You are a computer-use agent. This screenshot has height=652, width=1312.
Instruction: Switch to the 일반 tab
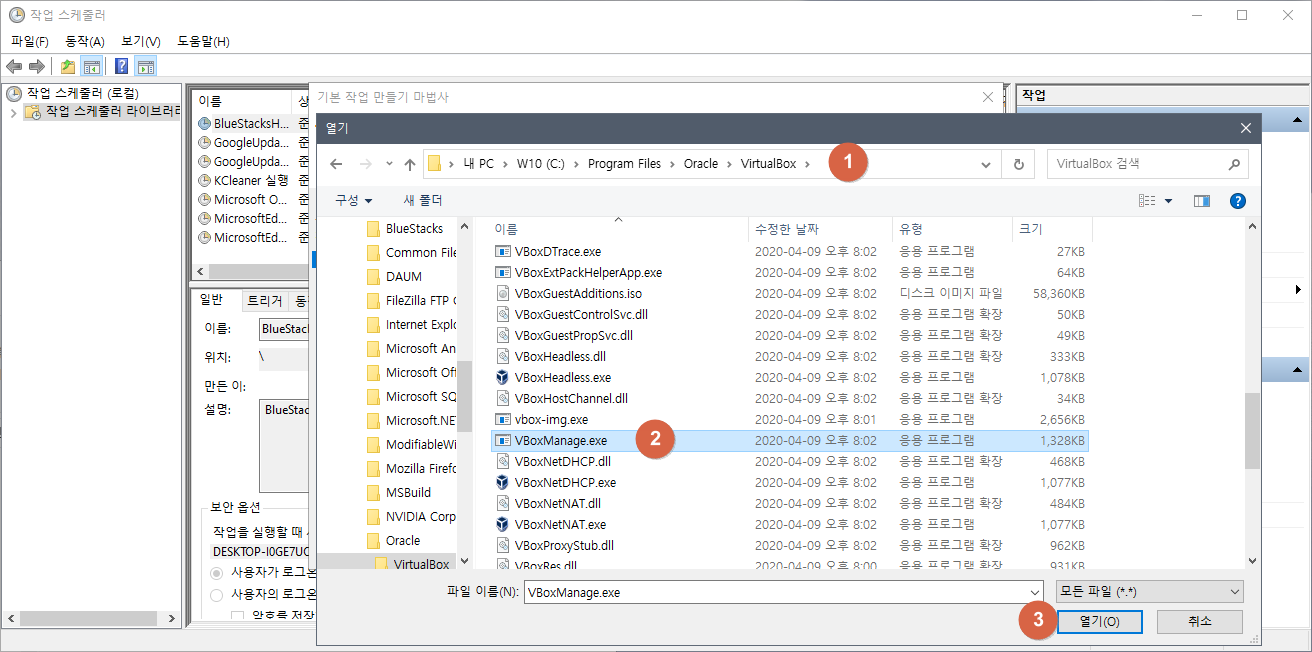pos(212,300)
